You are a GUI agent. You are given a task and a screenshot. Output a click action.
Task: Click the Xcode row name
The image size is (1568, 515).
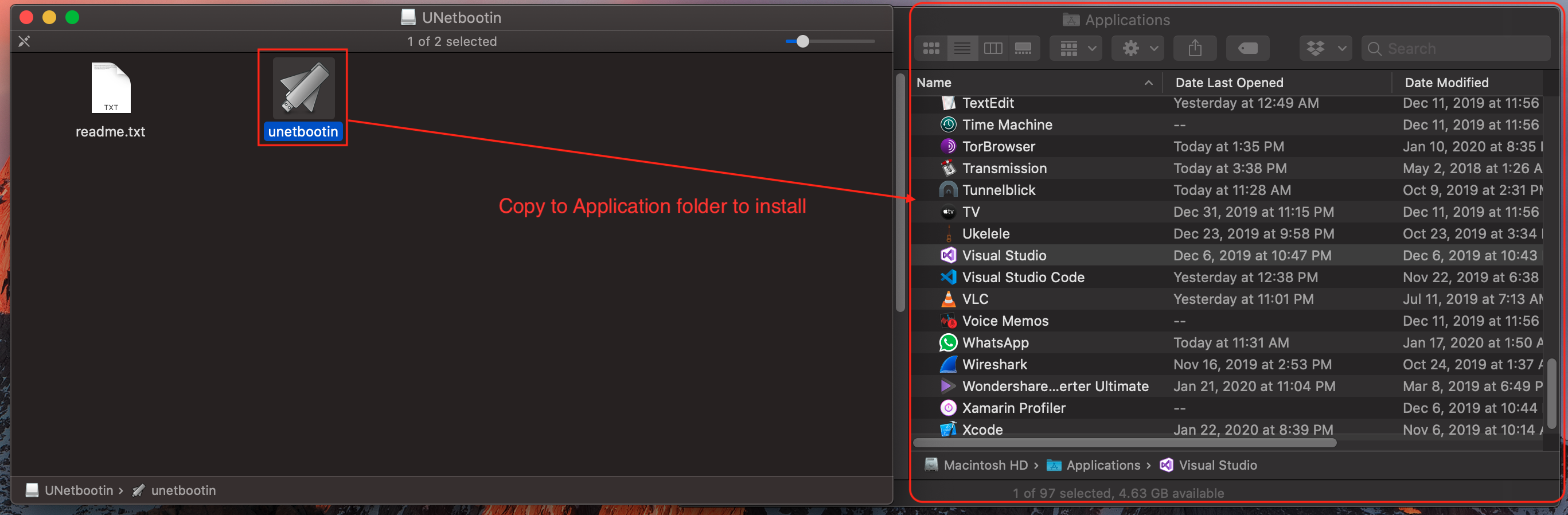(x=982, y=429)
